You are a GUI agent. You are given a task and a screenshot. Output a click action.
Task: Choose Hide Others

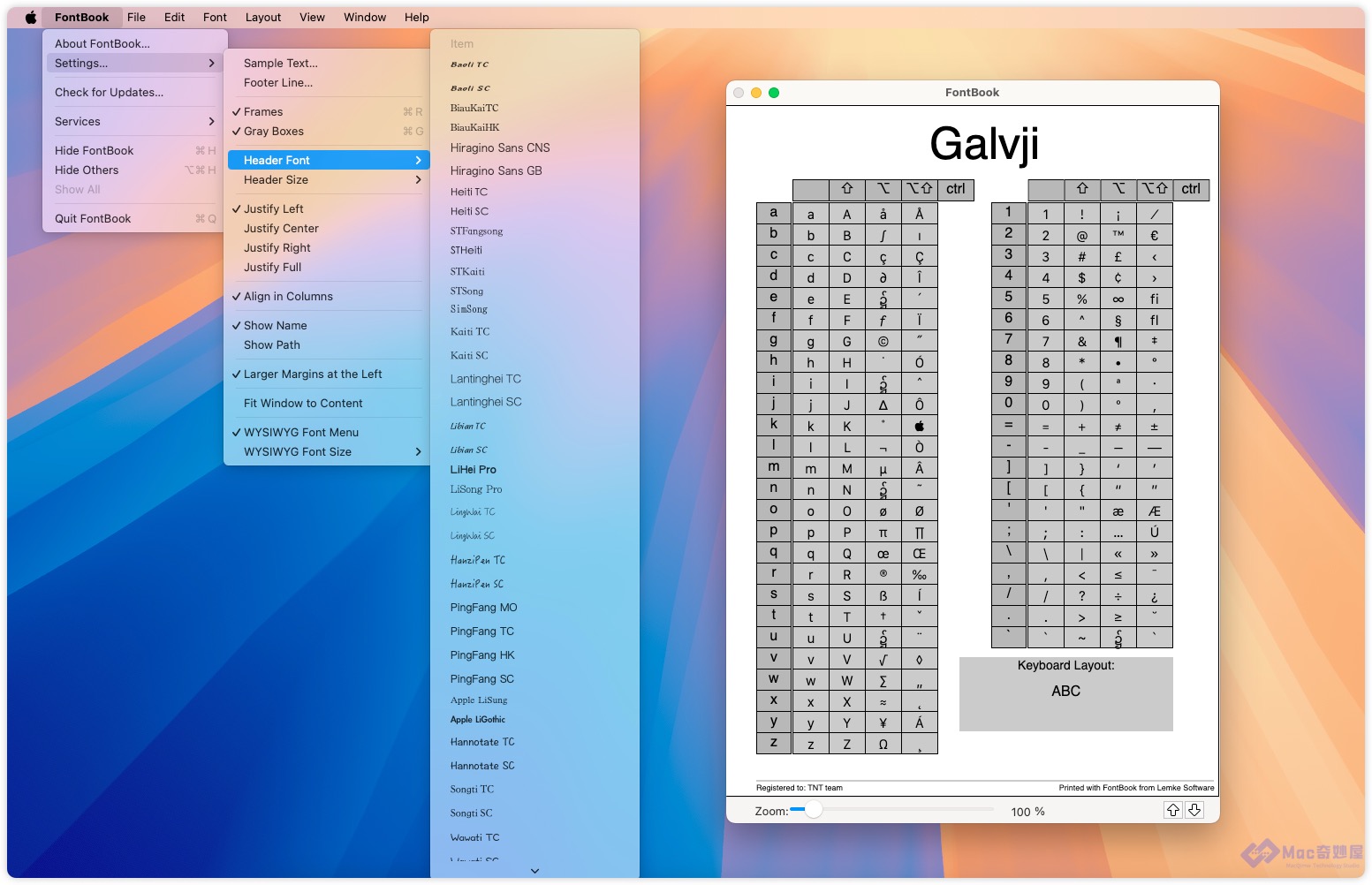click(134, 170)
